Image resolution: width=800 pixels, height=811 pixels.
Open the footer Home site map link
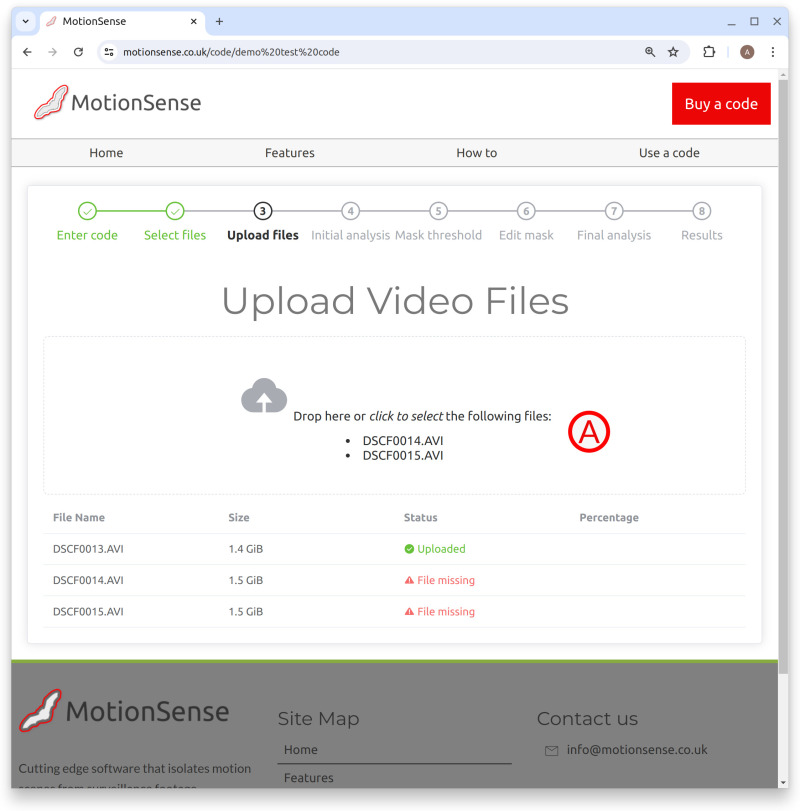click(x=300, y=749)
